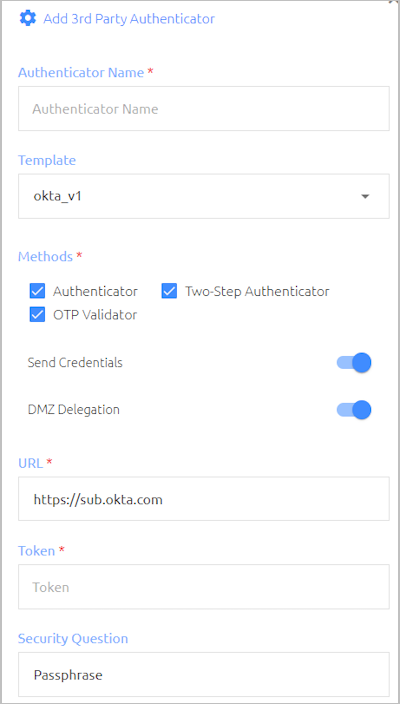400x704 pixels.
Task: Click the Methods section label
Action: click(45, 256)
